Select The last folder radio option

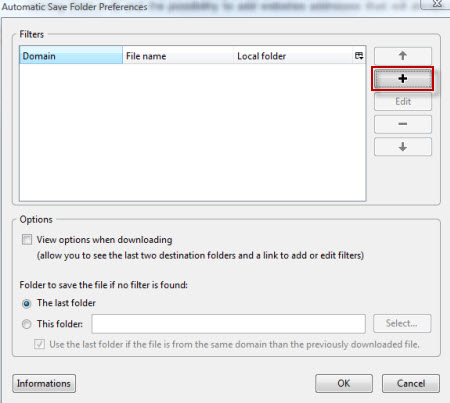point(27,303)
